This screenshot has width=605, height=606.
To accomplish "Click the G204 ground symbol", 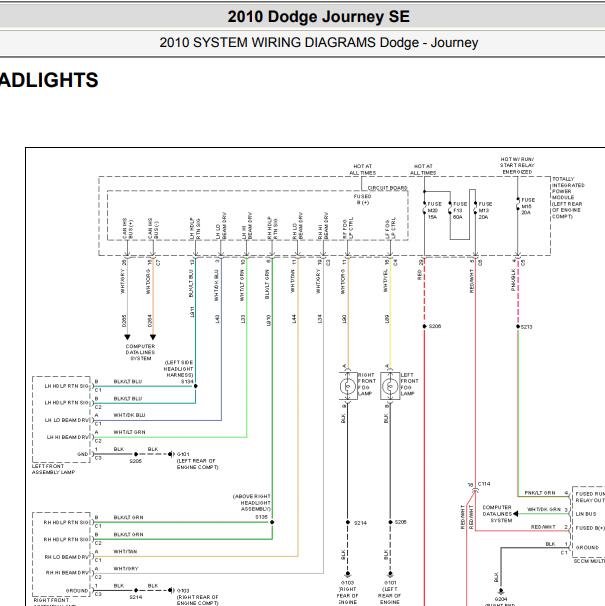I will click(501, 592).
